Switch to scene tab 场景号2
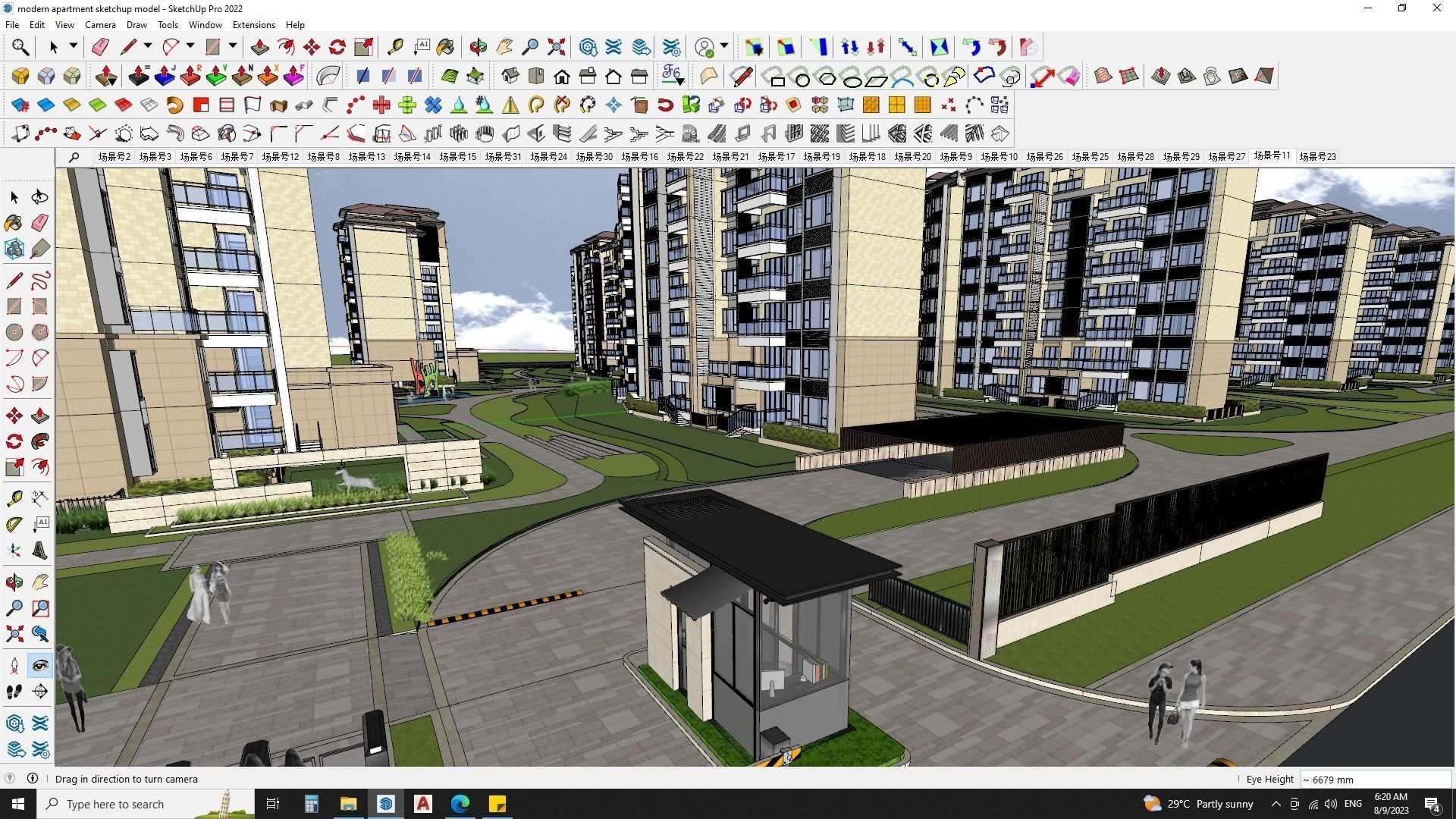This screenshot has width=1456, height=819. (x=114, y=156)
